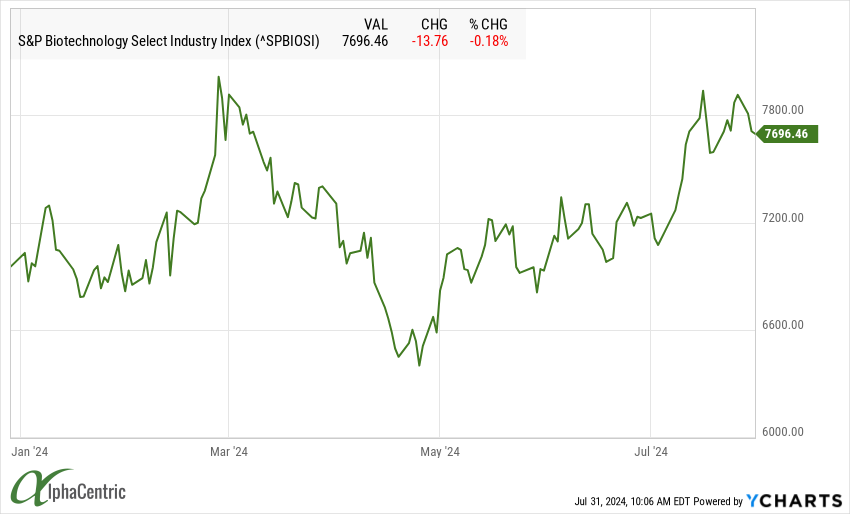Click the 7696.46 value in the legend

[365, 41]
